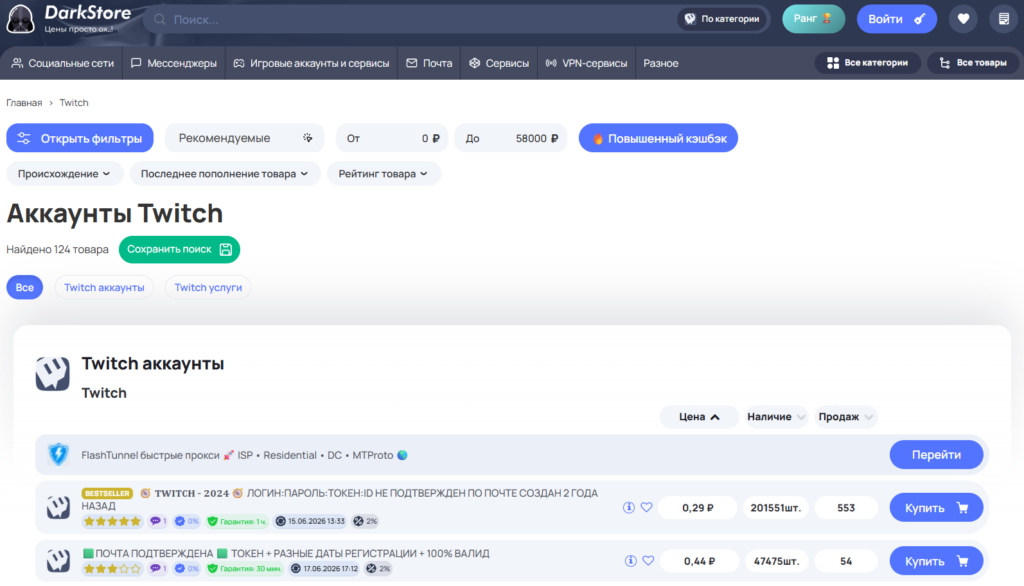Expand the Рейтинг товара filter
The height and width of the screenshot is (586, 1024).
tap(383, 174)
